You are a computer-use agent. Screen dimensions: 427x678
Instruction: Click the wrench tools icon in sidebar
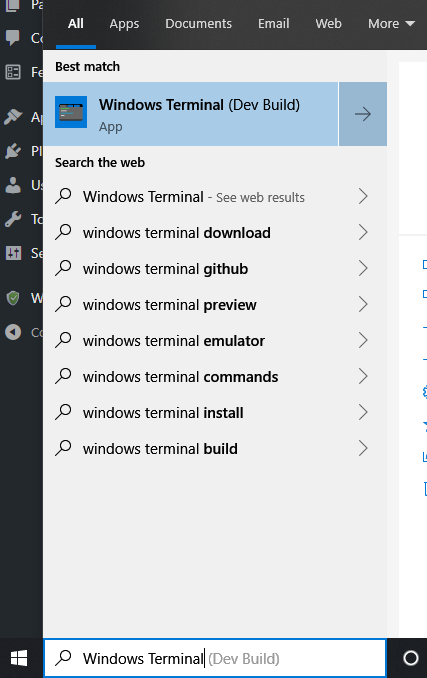tap(13, 219)
